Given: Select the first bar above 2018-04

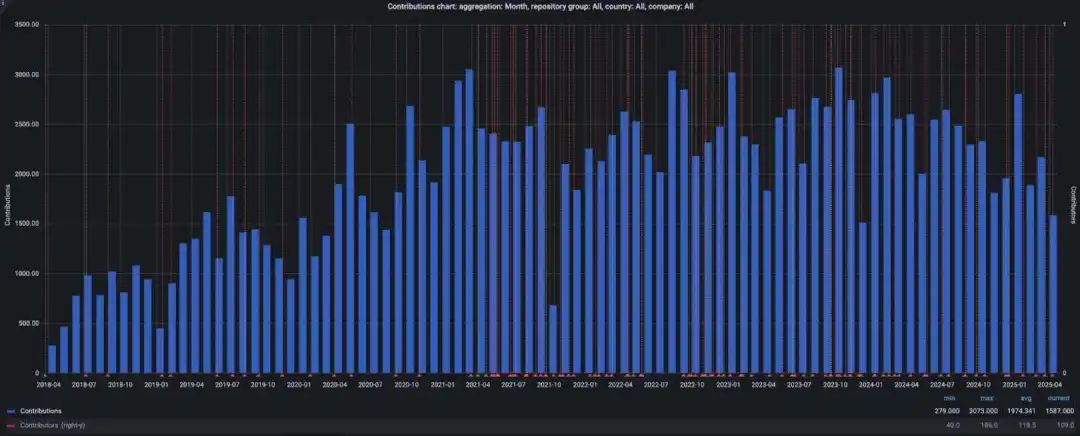Looking at the screenshot, I should pyautogui.click(x=52, y=358).
